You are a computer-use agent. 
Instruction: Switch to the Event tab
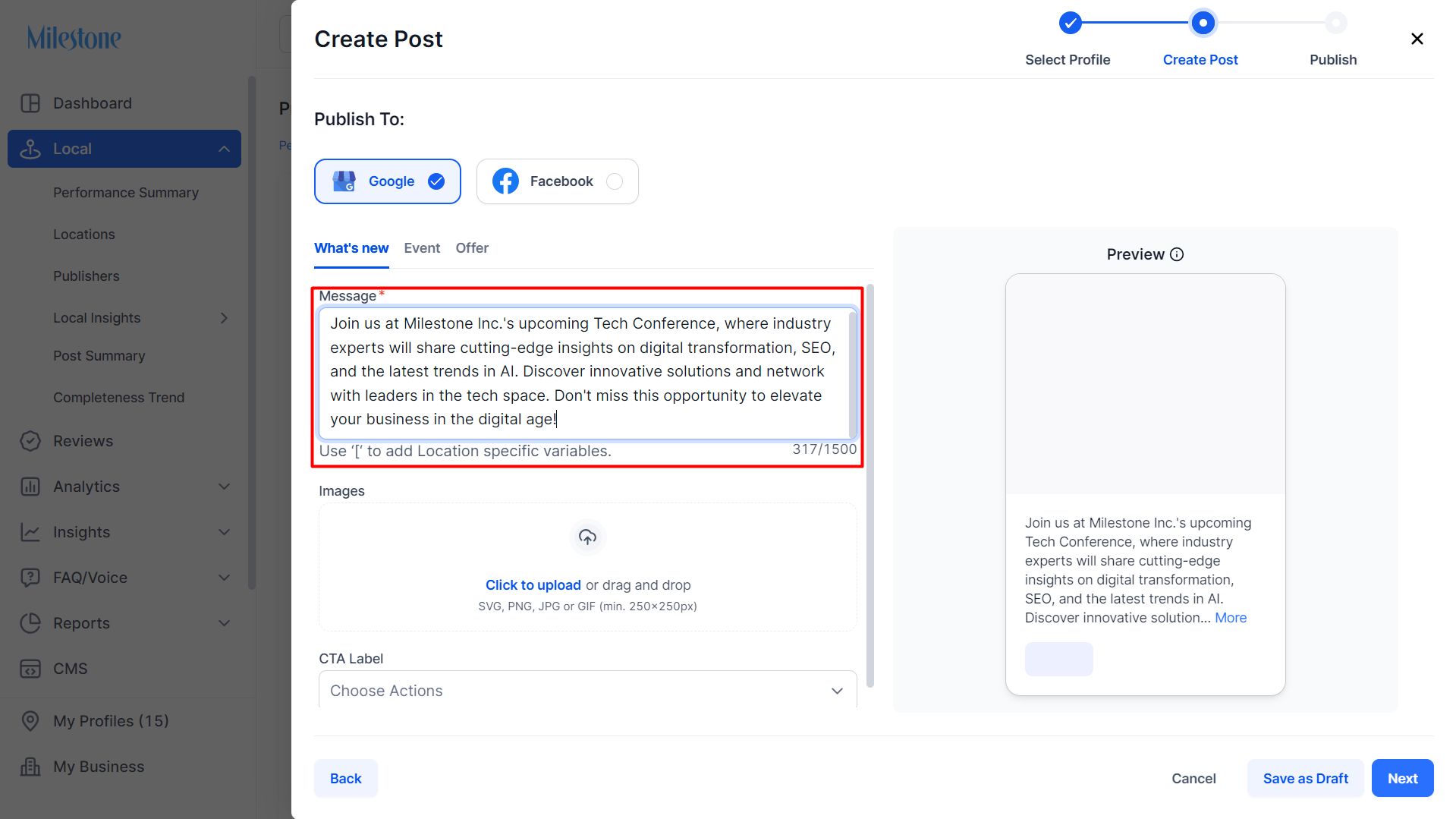click(x=422, y=248)
